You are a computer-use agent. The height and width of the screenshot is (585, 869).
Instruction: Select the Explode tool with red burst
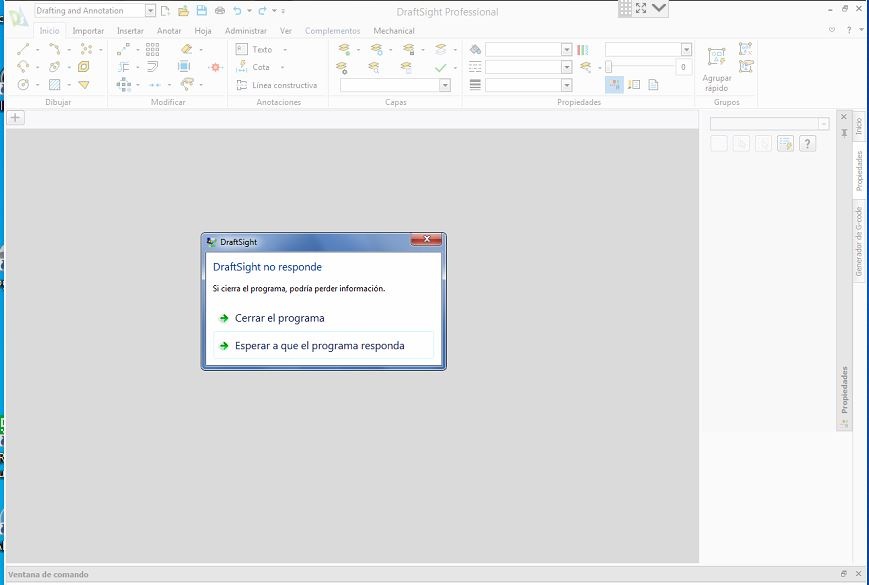pos(216,67)
